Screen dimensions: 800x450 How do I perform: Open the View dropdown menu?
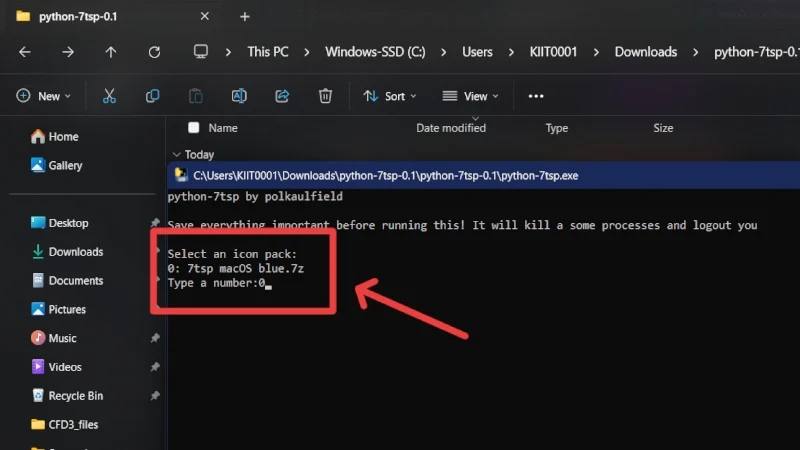point(470,96)
